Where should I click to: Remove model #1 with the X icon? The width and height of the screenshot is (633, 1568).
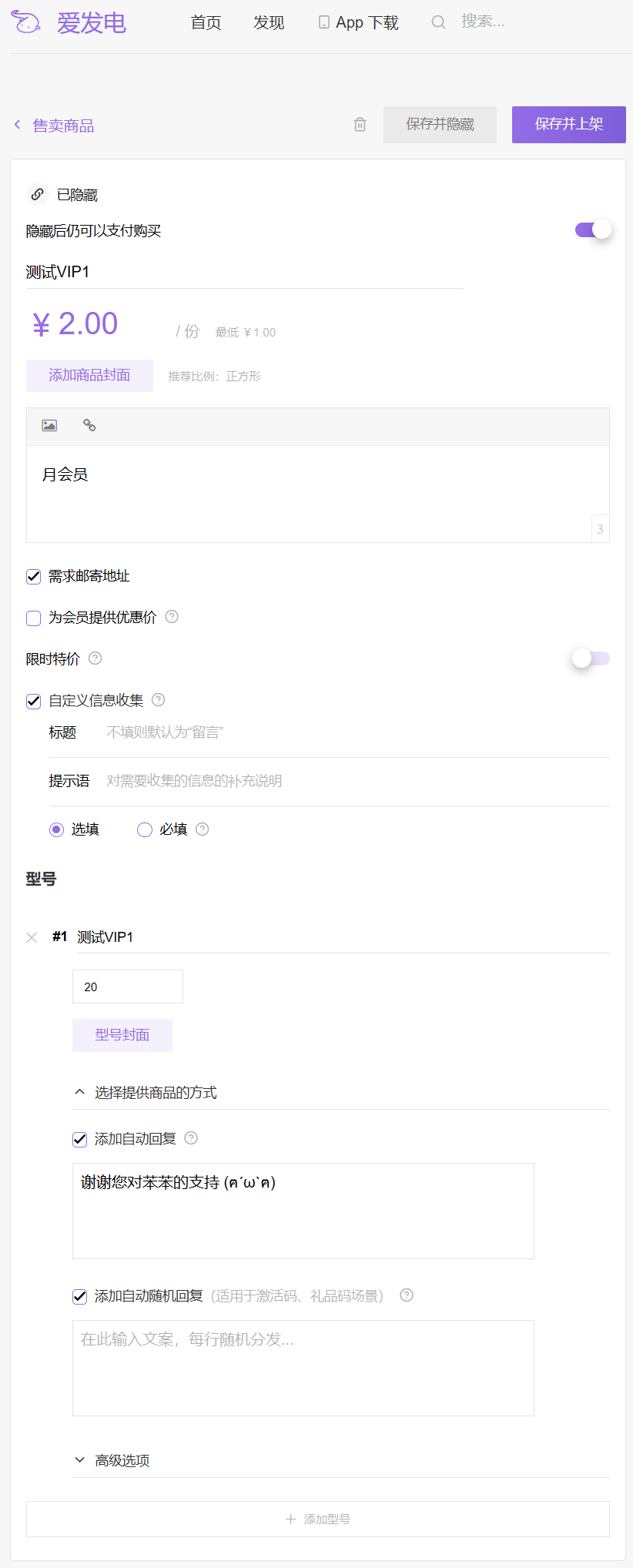32,937
